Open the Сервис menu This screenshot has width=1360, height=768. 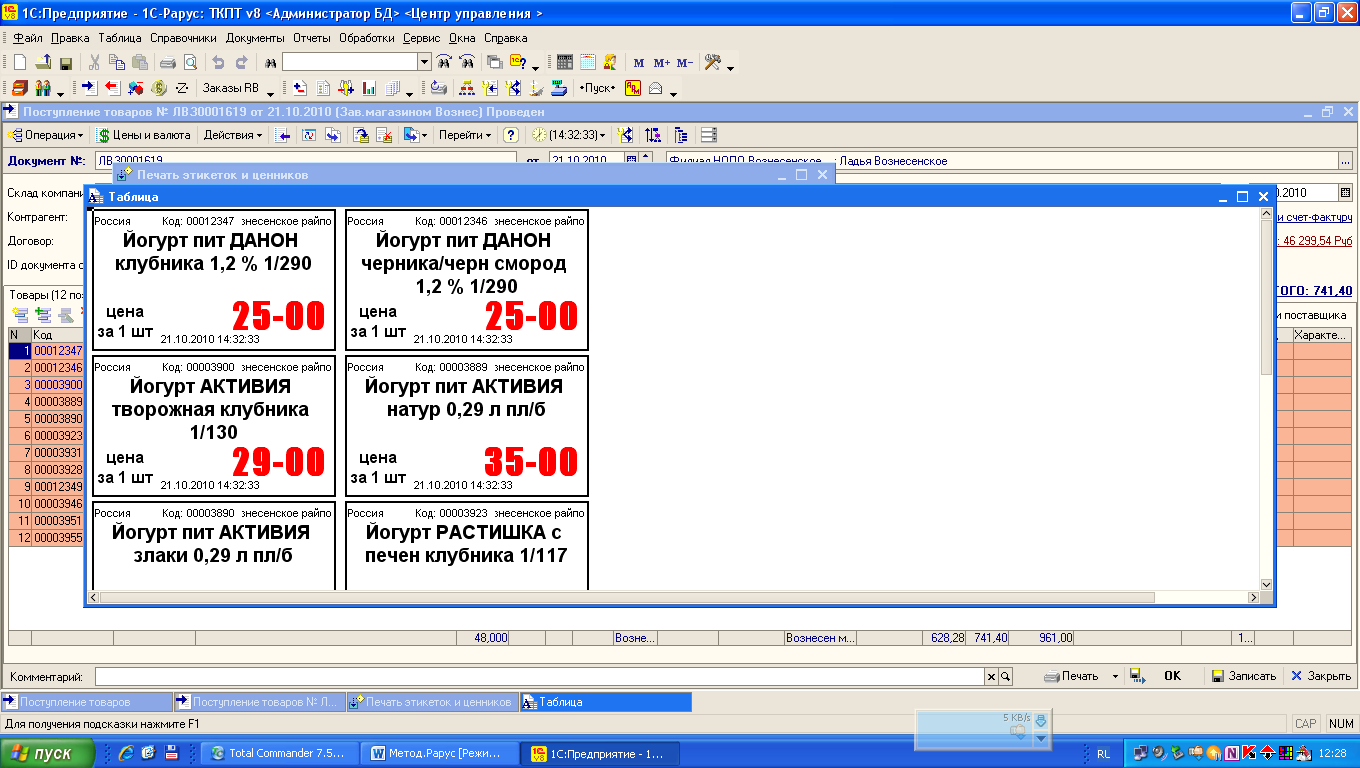421,38
